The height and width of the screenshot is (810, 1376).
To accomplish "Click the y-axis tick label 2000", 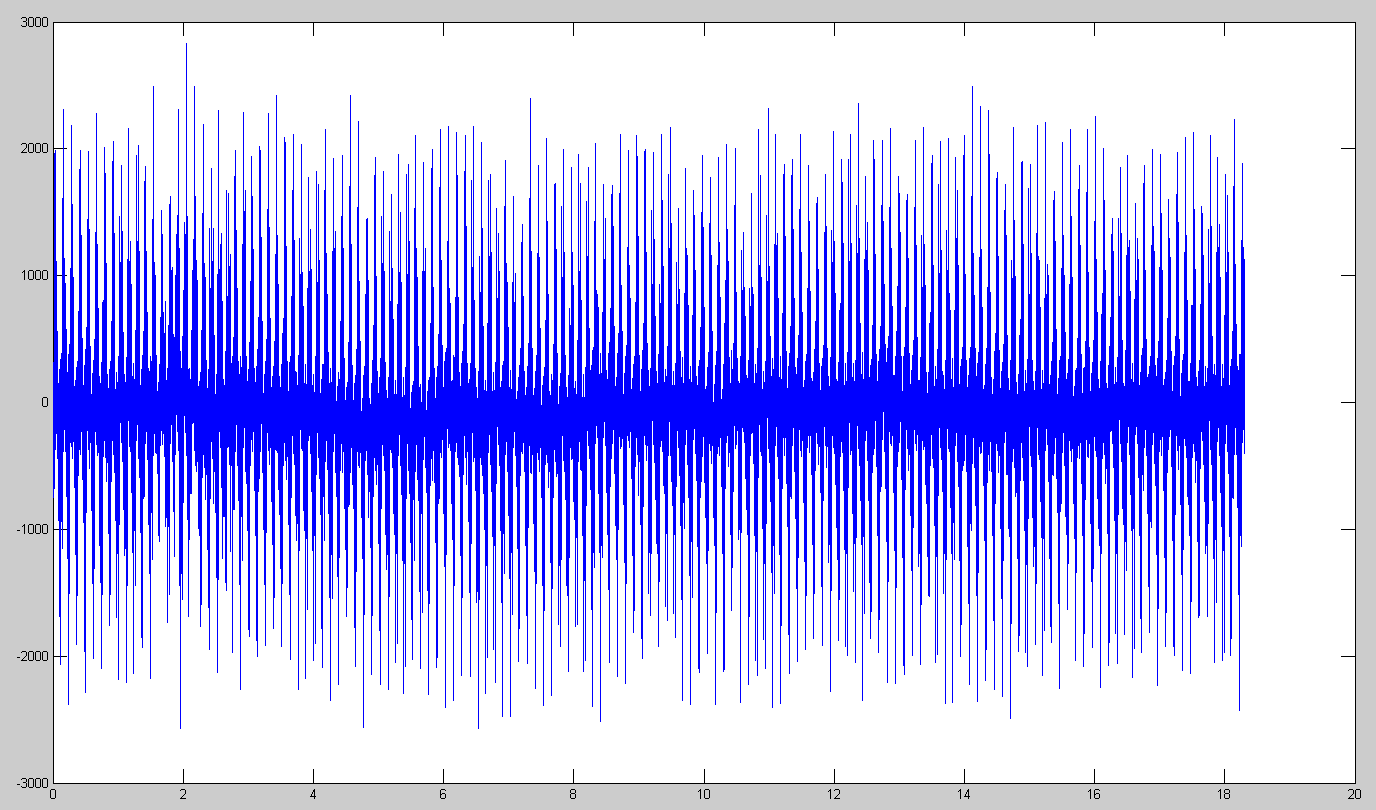I will (x=33, y=149).
